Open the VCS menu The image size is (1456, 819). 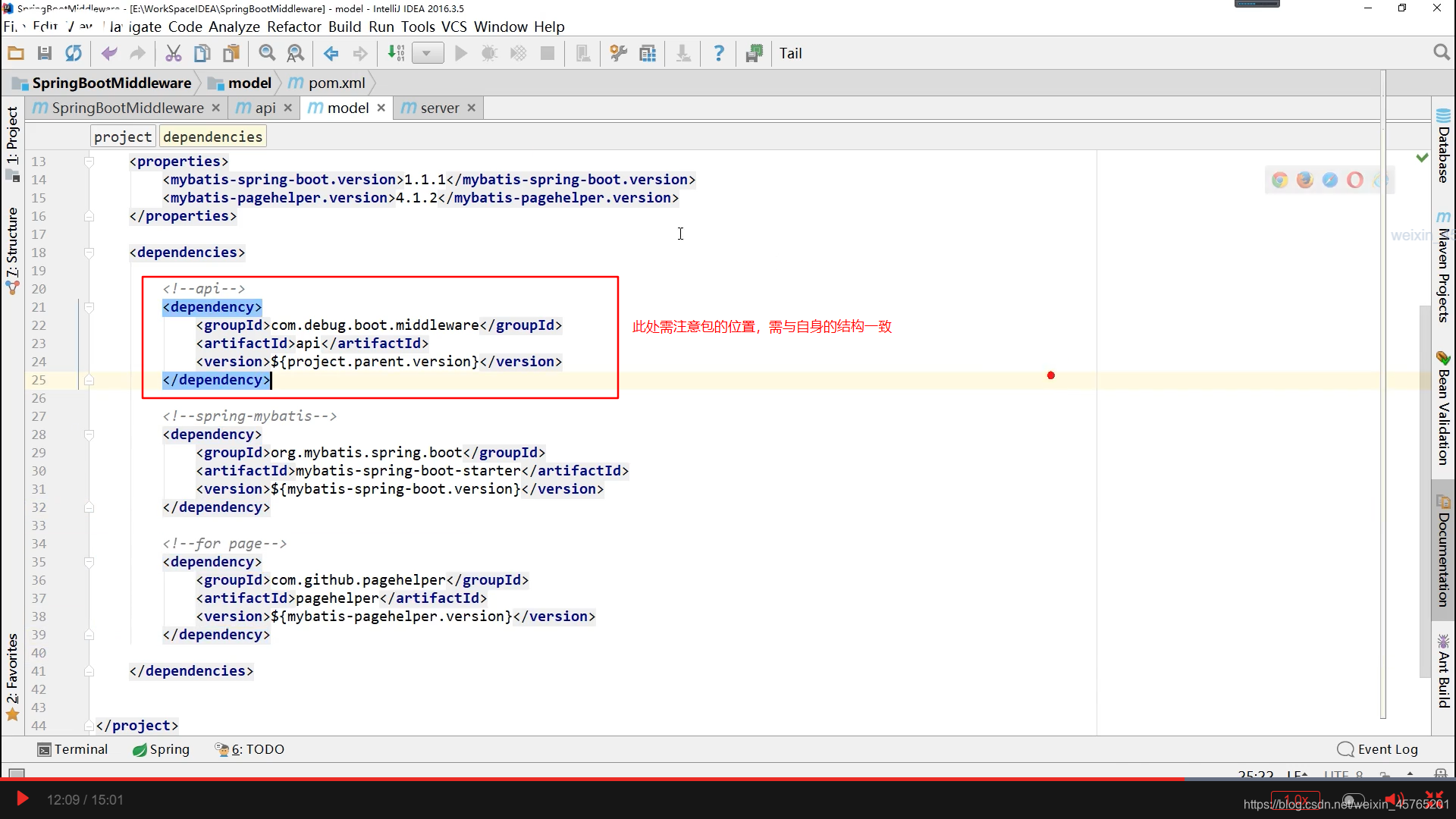[454, 27]
